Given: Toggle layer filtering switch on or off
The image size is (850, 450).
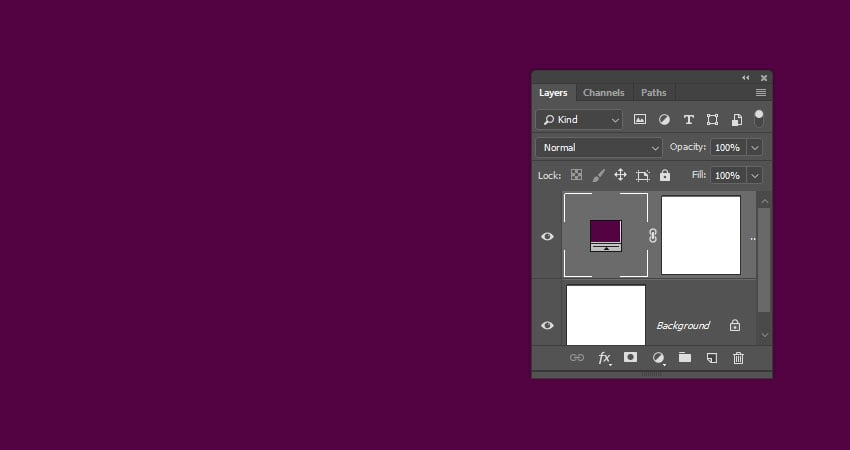Looking at the screenshot, I should point(759,119).
